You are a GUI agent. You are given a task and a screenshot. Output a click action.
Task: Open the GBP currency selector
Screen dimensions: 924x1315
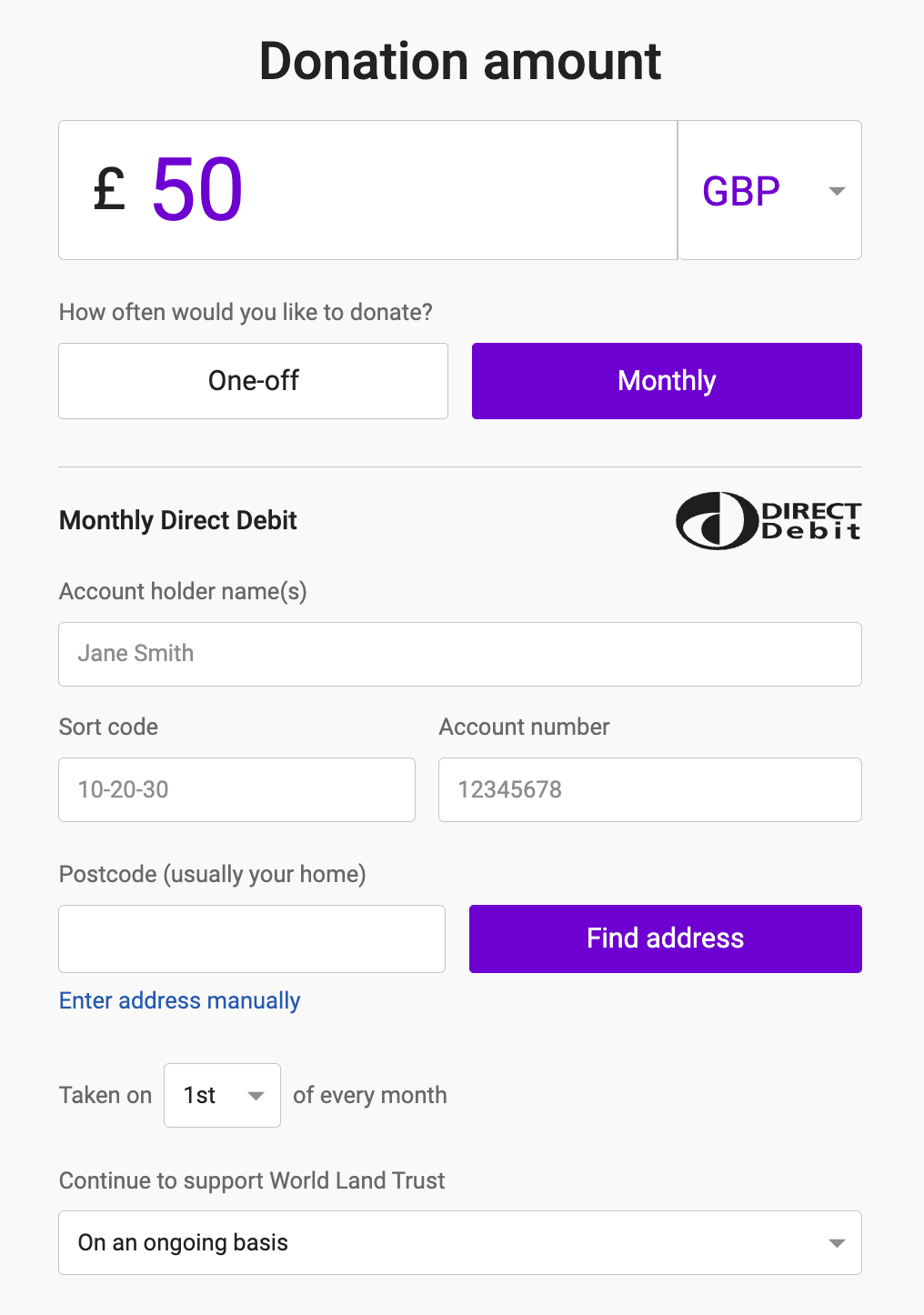[770, 190]
